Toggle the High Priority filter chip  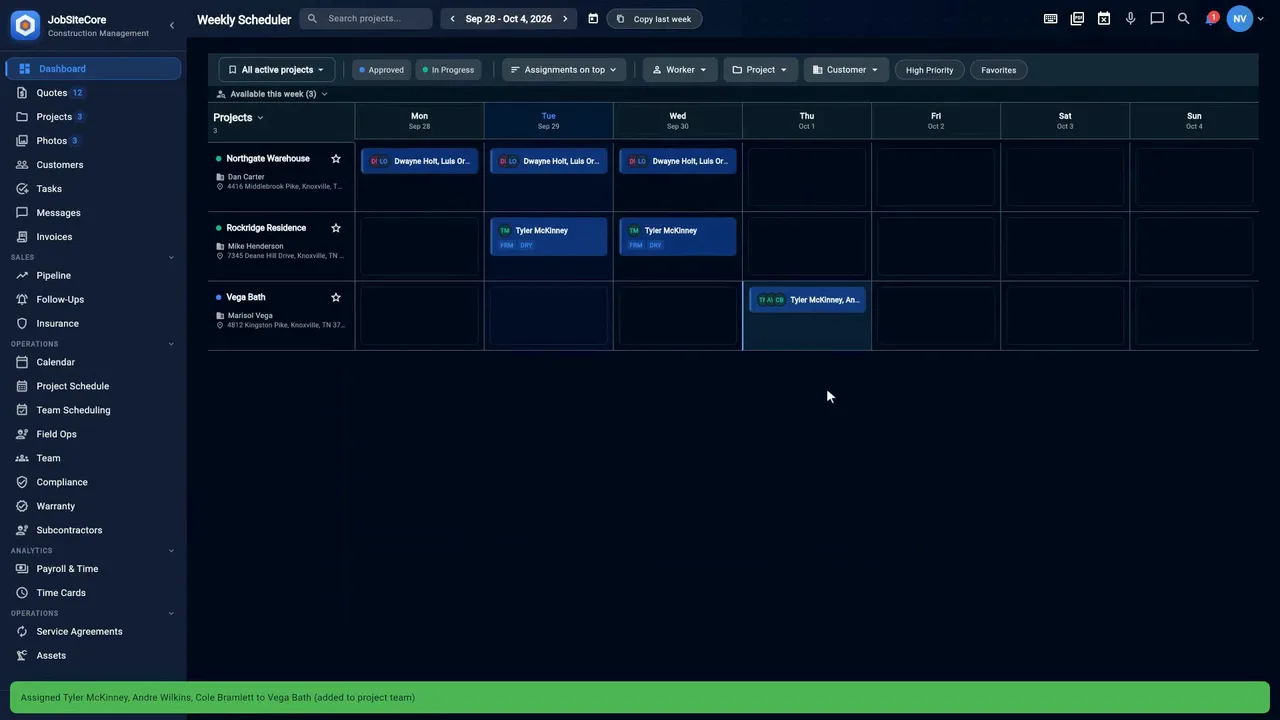pyautogui.click(x=930, y=70)
